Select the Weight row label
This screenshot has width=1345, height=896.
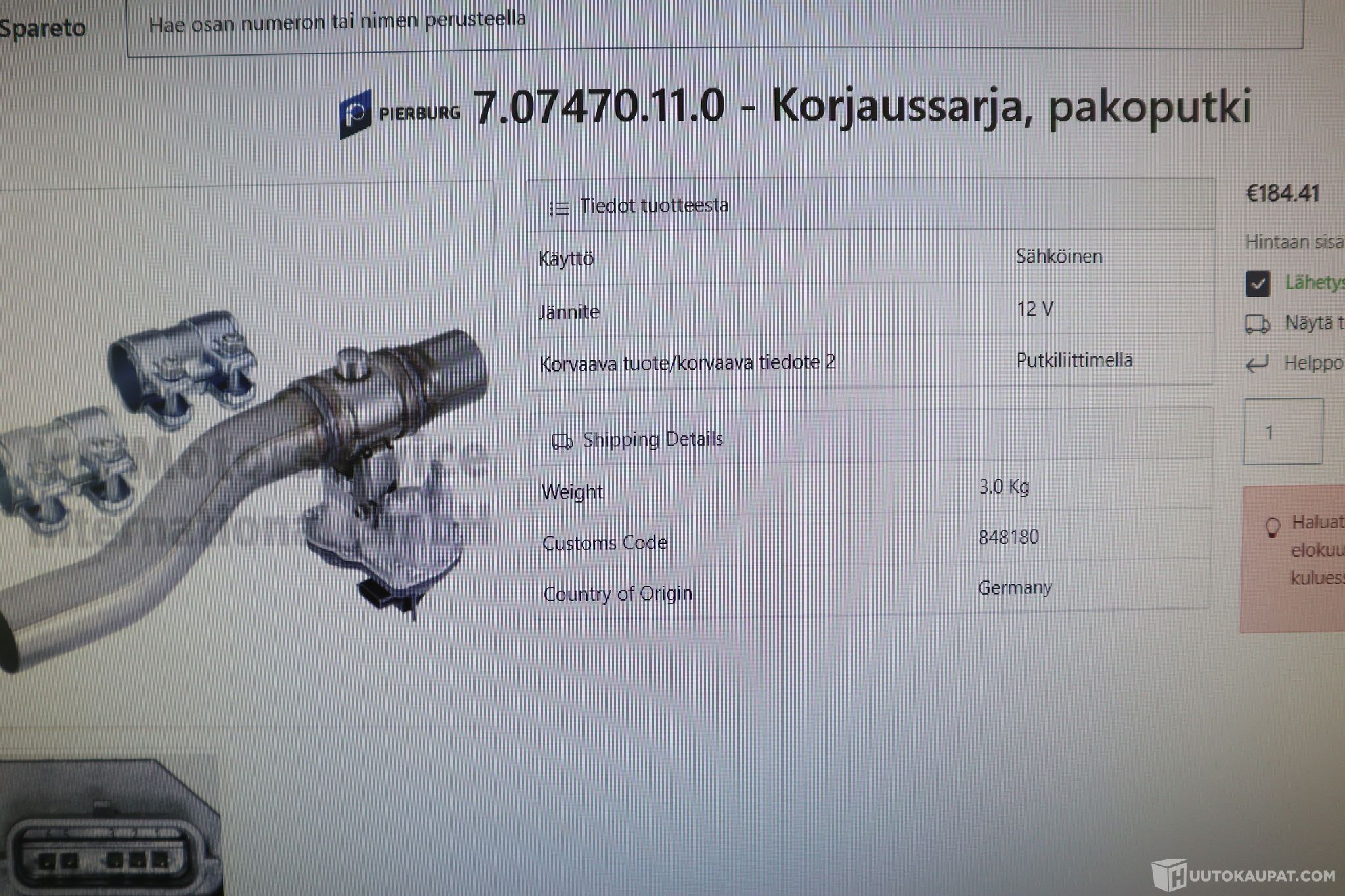coord(572,492)
